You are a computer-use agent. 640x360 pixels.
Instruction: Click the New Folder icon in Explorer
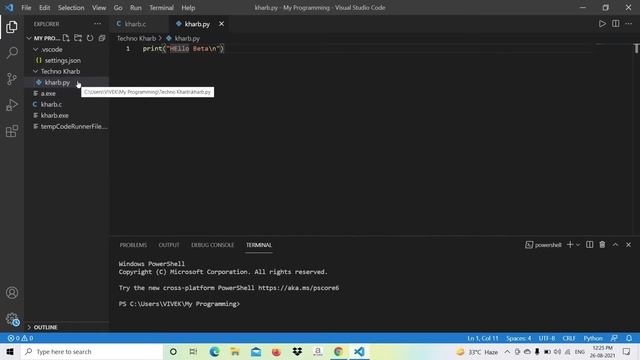[x=78, y=38]
